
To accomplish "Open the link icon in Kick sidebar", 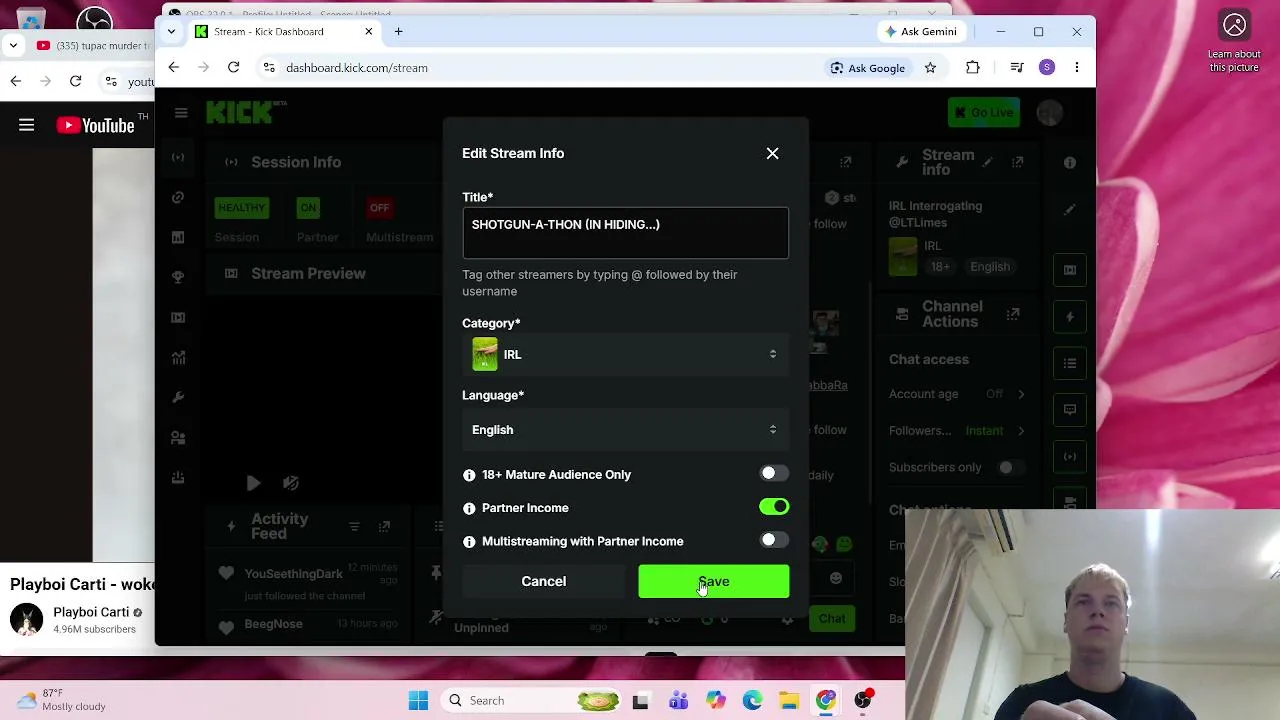I will click(x=178, y=197).
